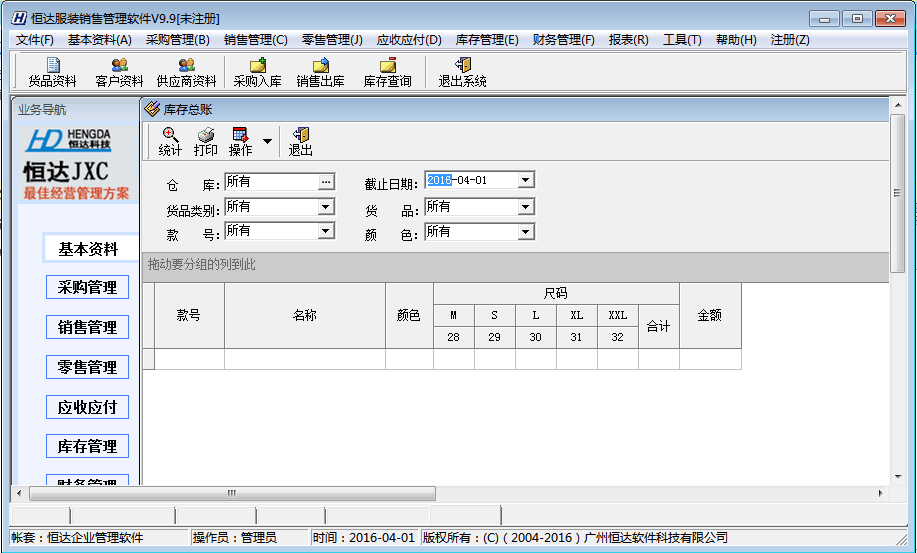Viewport: 917px width, 553px height.
Task: Open the 库存管理(E) menu
Action: (486, 40)
